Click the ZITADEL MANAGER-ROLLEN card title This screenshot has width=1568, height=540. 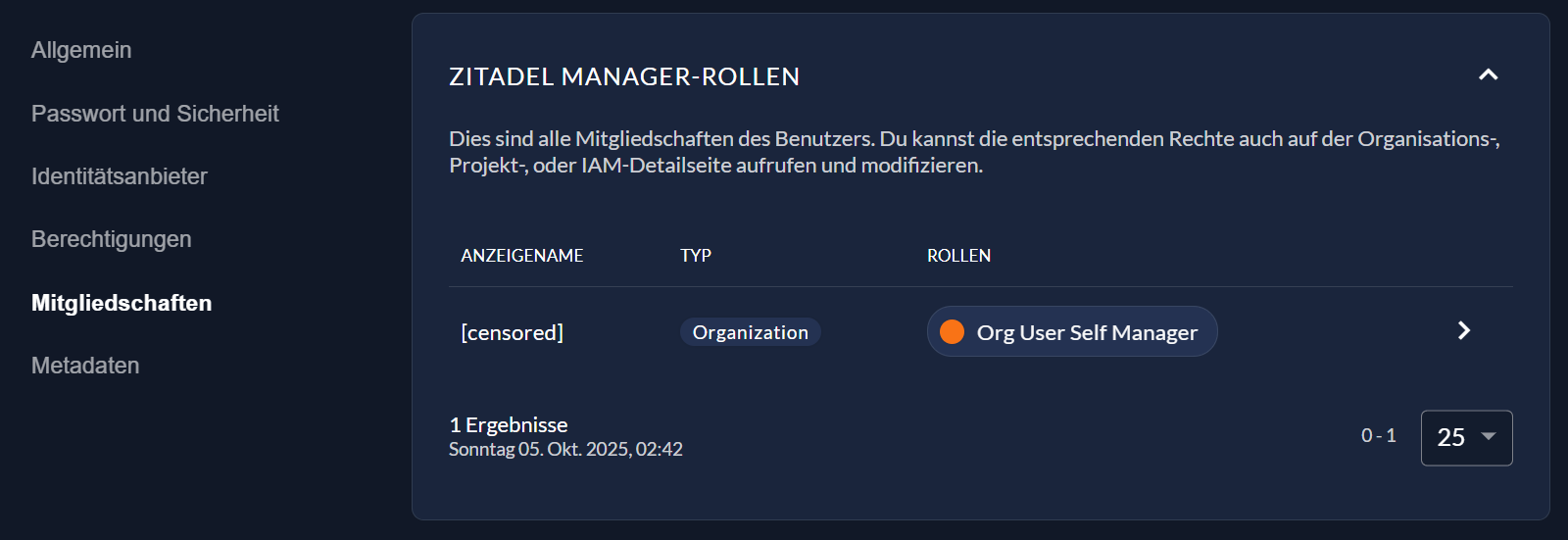coord(624,76)
